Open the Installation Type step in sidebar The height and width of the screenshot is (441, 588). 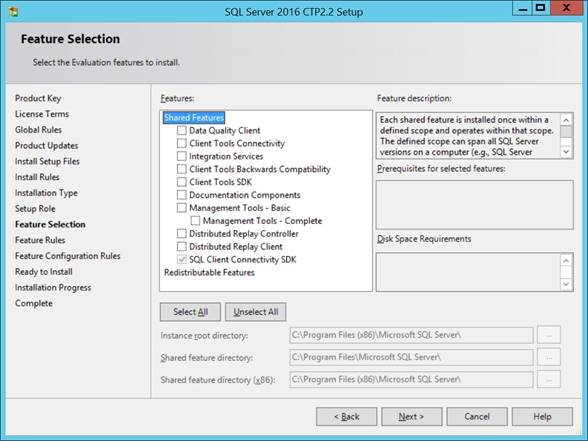coord(46,193)
